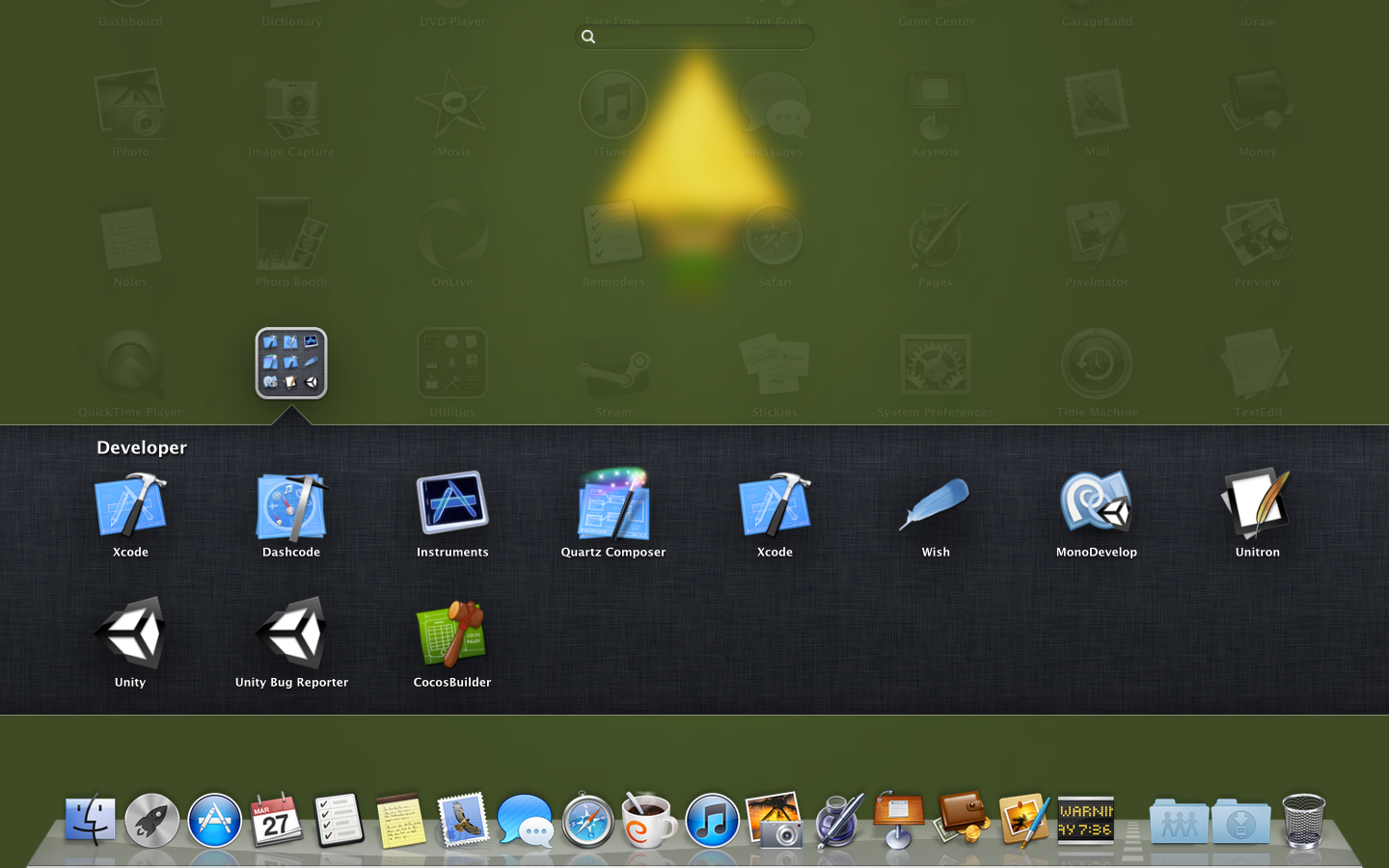Click the Launchpad search field
Viewport: 1389px width, 868px height.
click(x=694, y=37)
